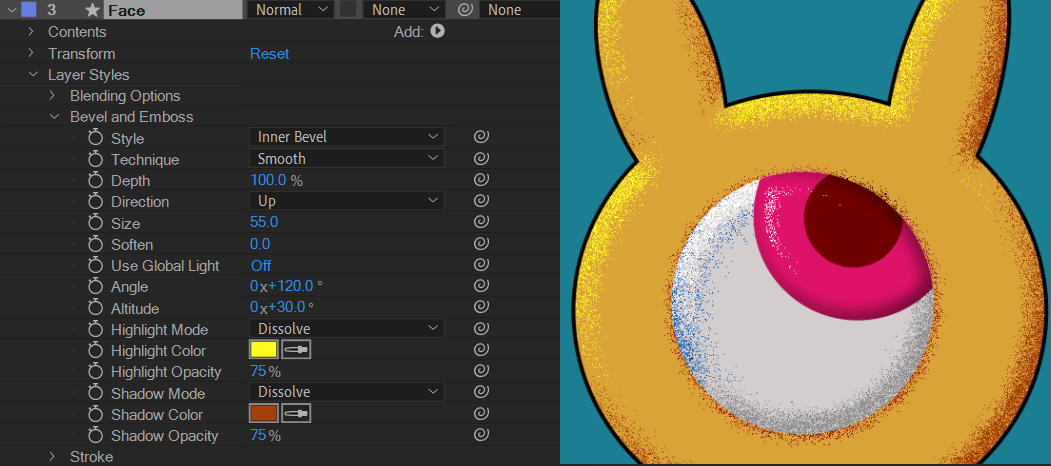
Task: Toggle the Depth property stopwatch
Action: (96, 181)
